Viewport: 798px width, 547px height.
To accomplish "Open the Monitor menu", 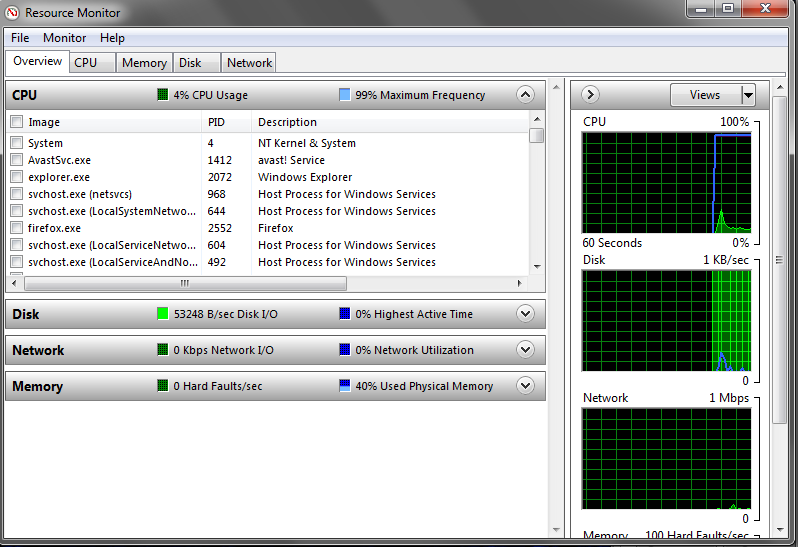I will [65, 38].
